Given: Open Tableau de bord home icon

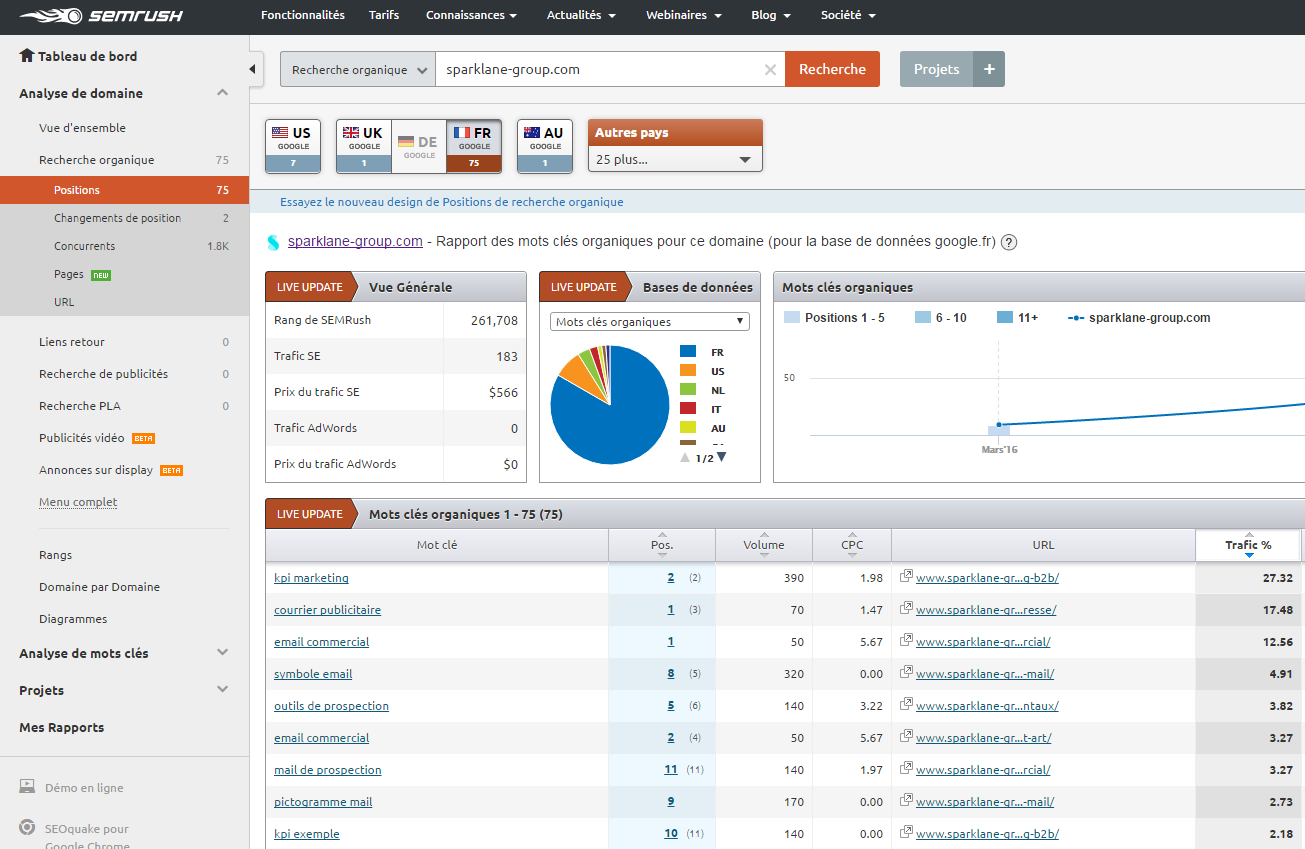Looking at the screenshot, I should point(27,56).
